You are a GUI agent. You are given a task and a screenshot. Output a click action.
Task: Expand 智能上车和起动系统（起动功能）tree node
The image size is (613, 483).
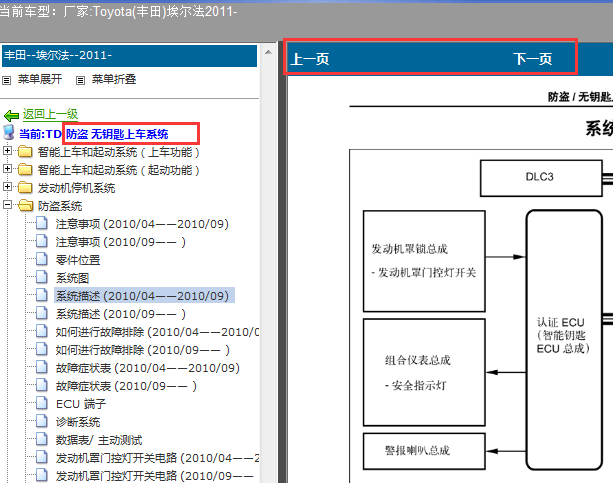click(x=7, y=169)
